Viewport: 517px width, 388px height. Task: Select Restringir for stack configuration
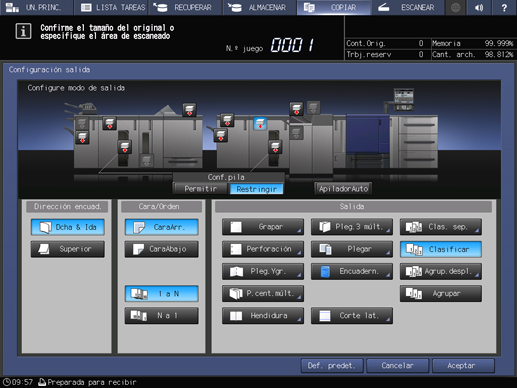257,189
